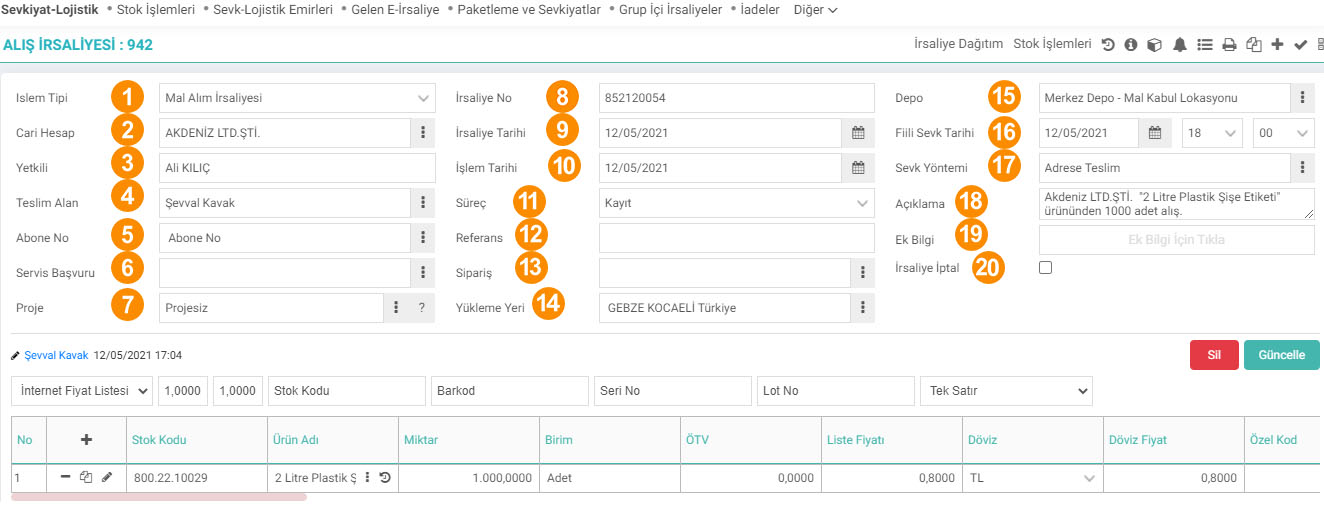Remove row 1 with the minus icon
Screen dimensions: 1324x522
65,477
